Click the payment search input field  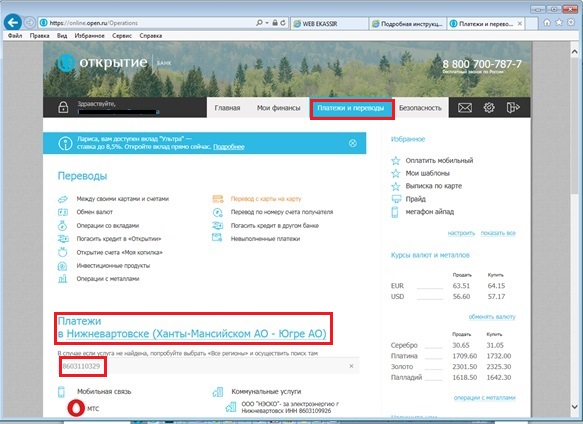(x=209, y=366)
